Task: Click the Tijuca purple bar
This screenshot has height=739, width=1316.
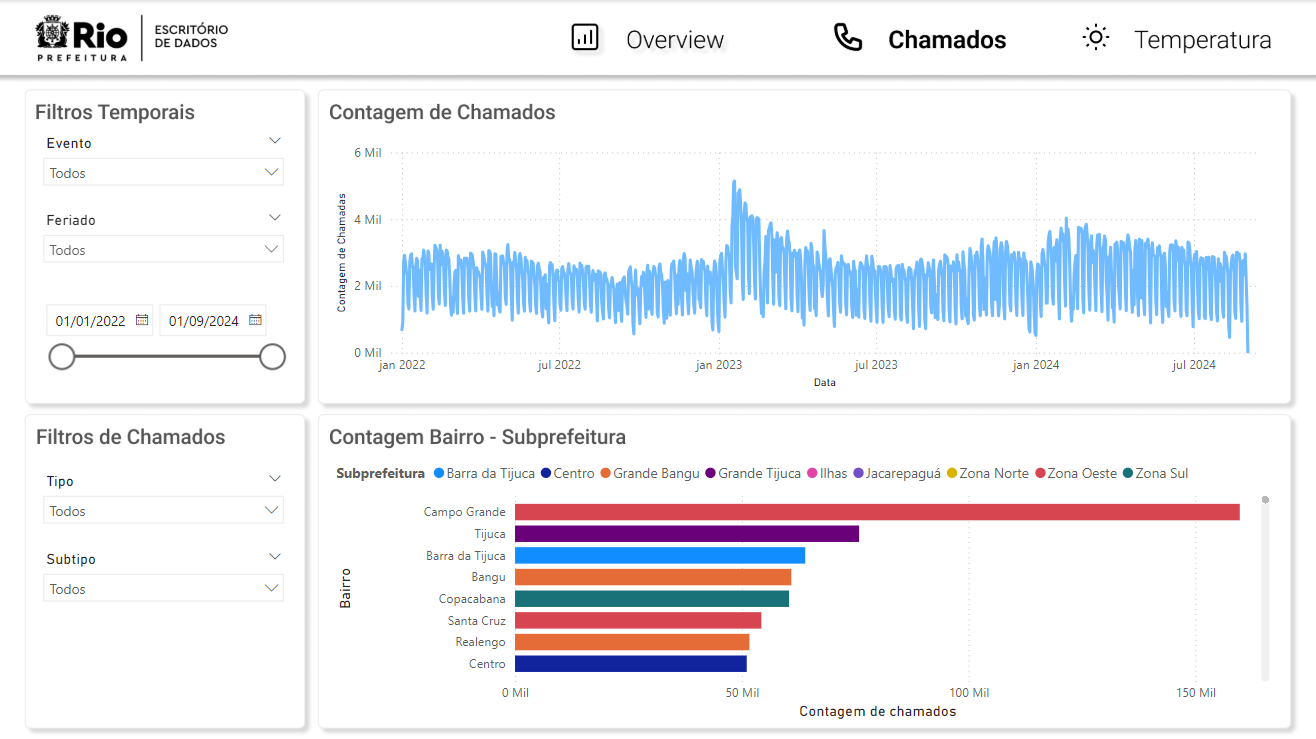Action: click(x=687, y=534)
